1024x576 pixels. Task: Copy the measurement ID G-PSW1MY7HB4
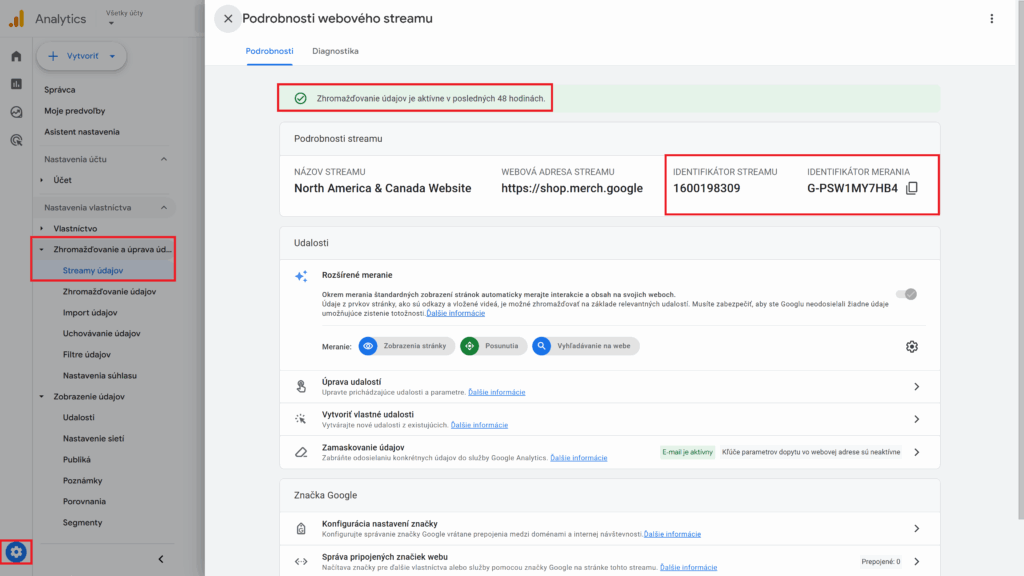[x=912, y=188]
